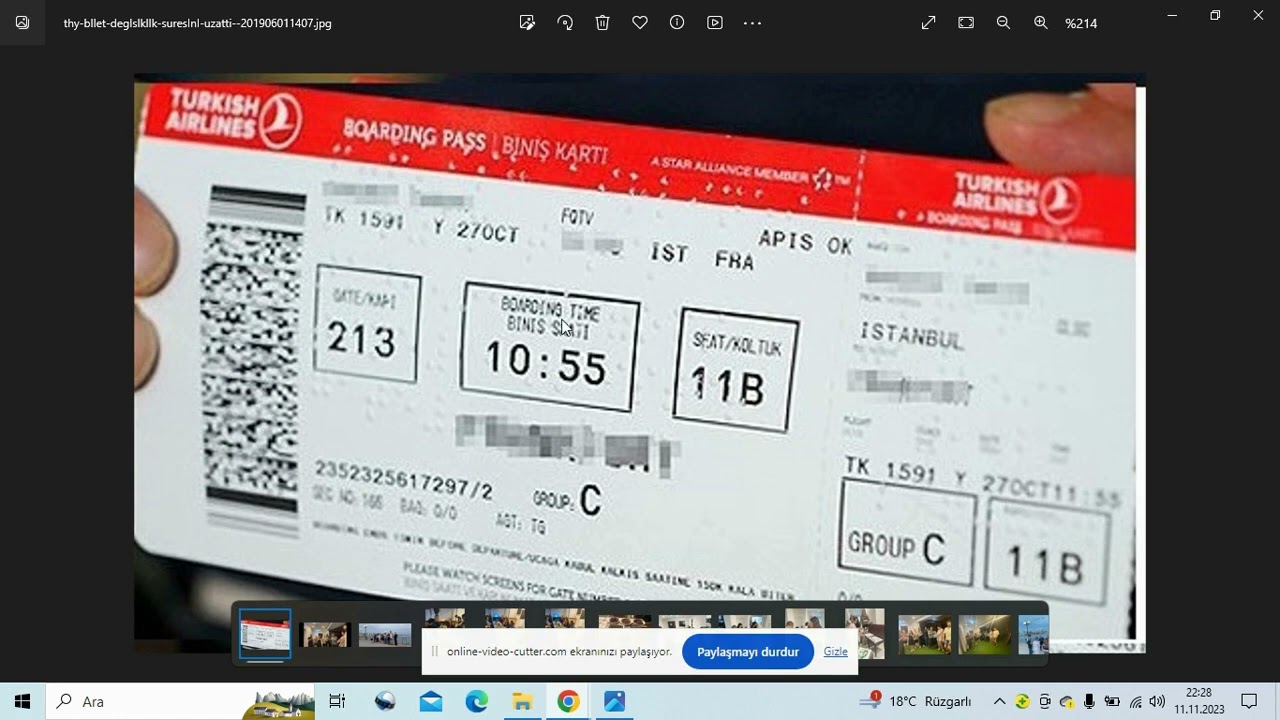Open Microsoft Edge from the taskbar
Screen dimensions: 1280x720
(477, 701)
